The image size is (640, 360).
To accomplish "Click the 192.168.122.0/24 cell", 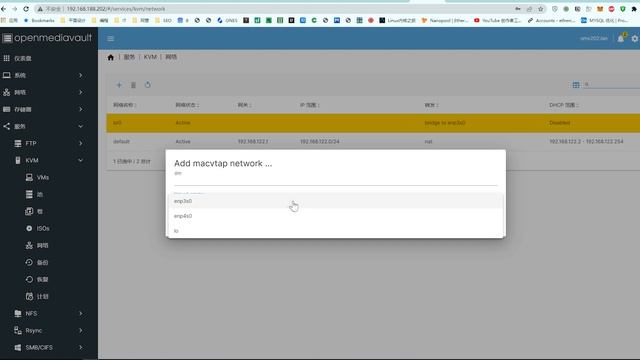I will point(320,141).
